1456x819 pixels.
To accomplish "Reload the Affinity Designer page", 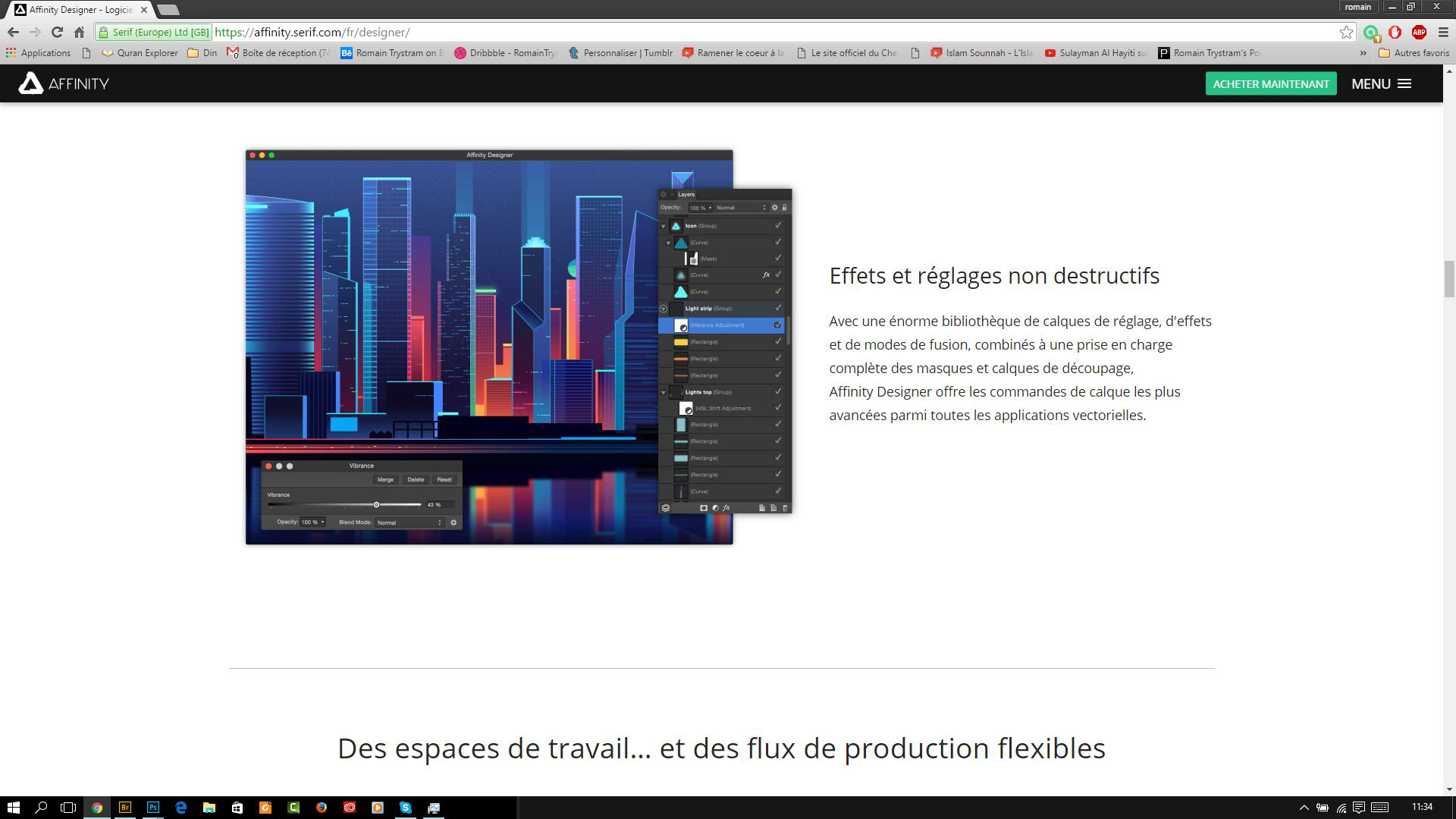I will (x=57, y=32).
